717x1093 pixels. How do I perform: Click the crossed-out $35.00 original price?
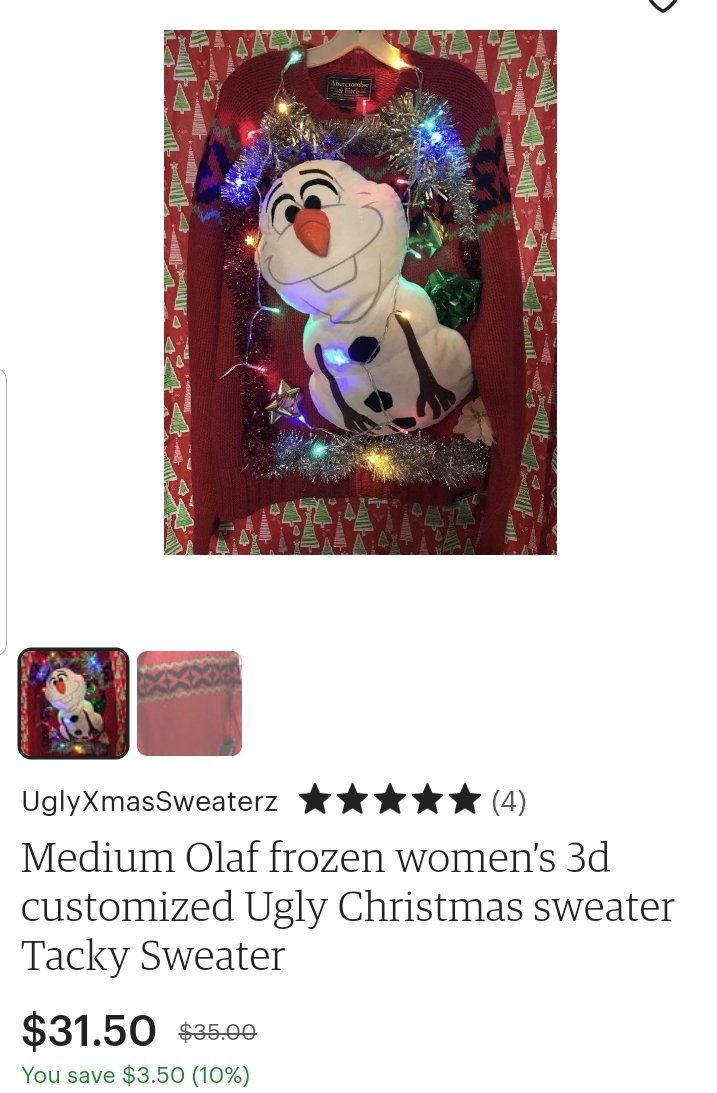(217, 1031)
